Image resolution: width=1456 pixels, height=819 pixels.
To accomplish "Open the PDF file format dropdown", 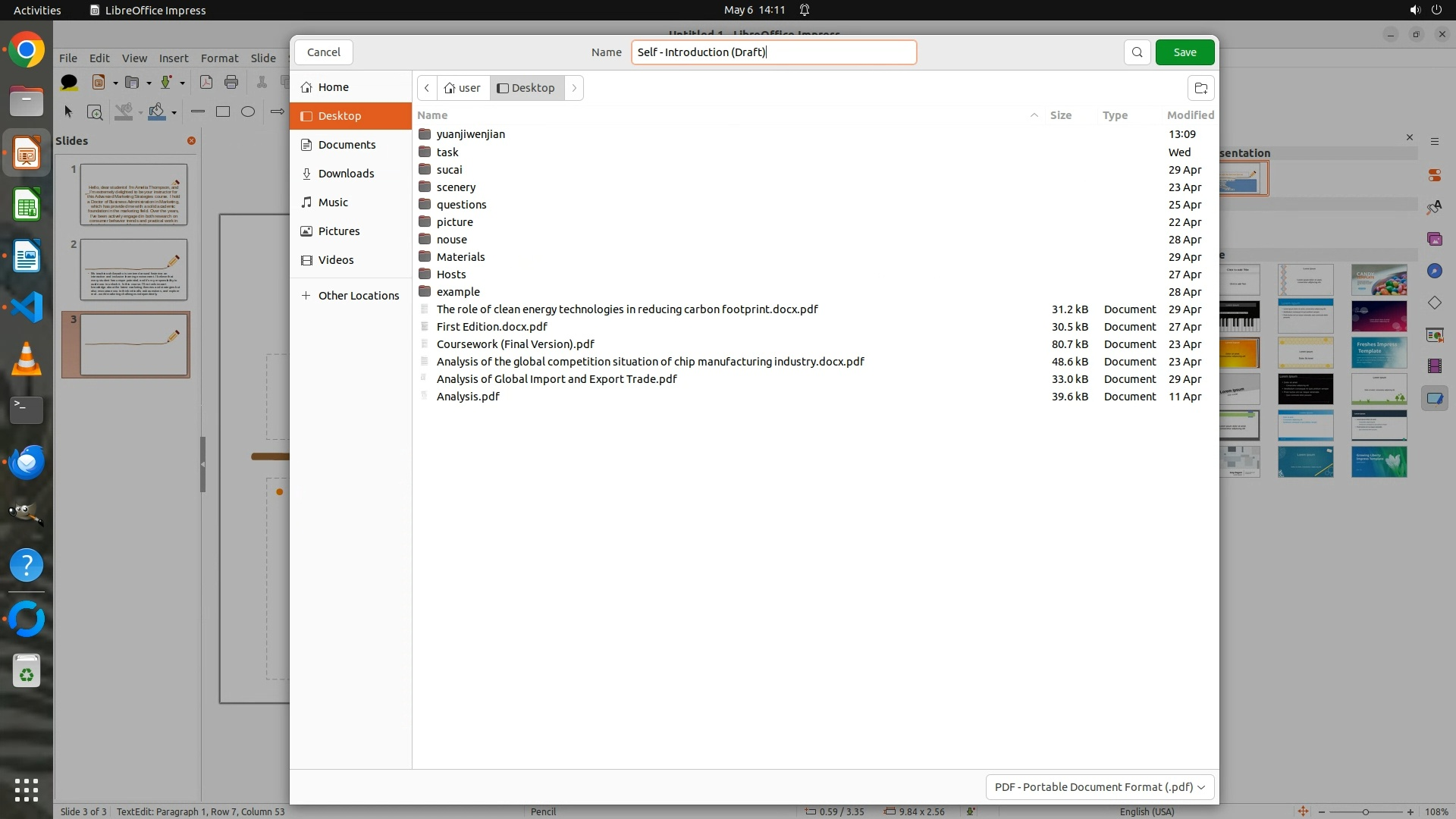I will click(x=1100, y=787).
